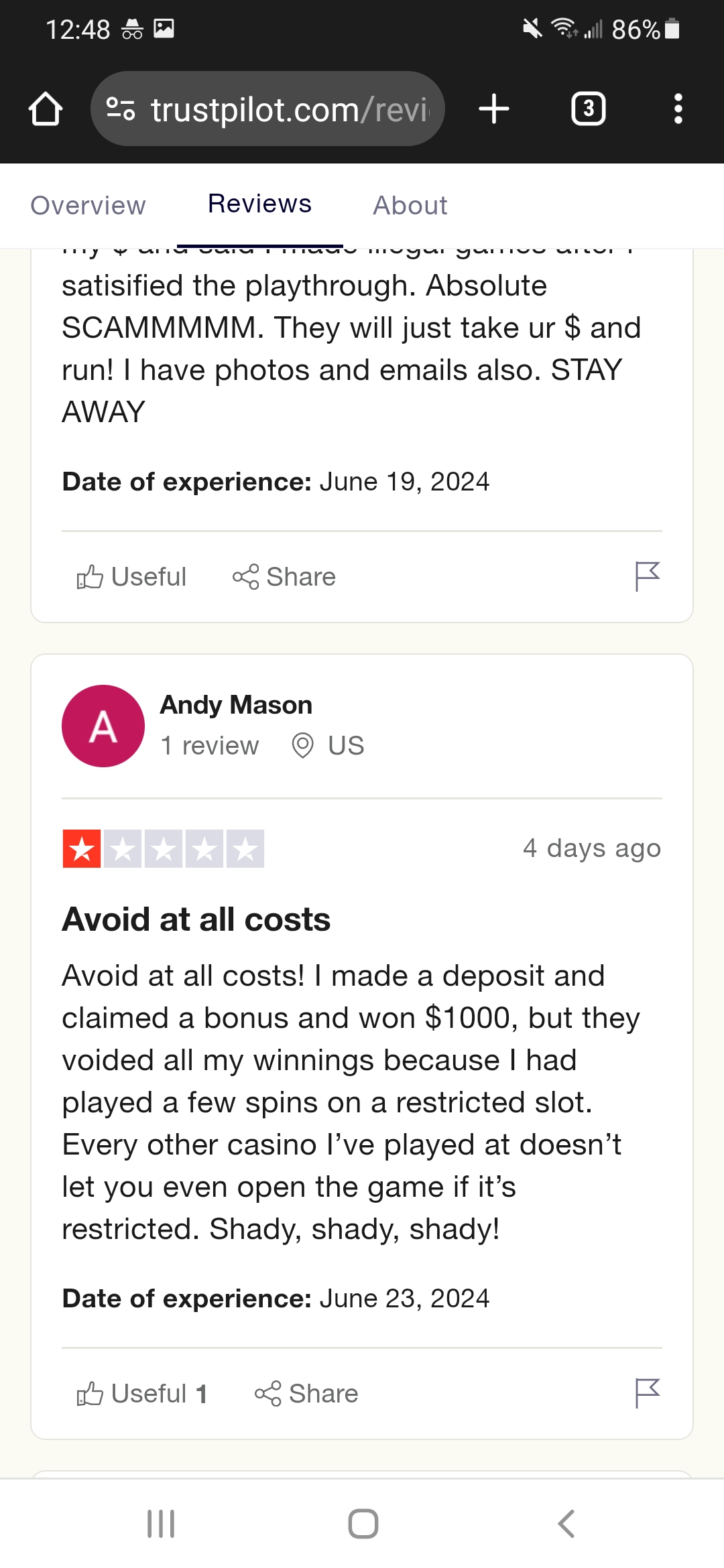Share Andy Mason's review
The height and width of the screenshot is (1568, 724).
(x=306, y=1394)
